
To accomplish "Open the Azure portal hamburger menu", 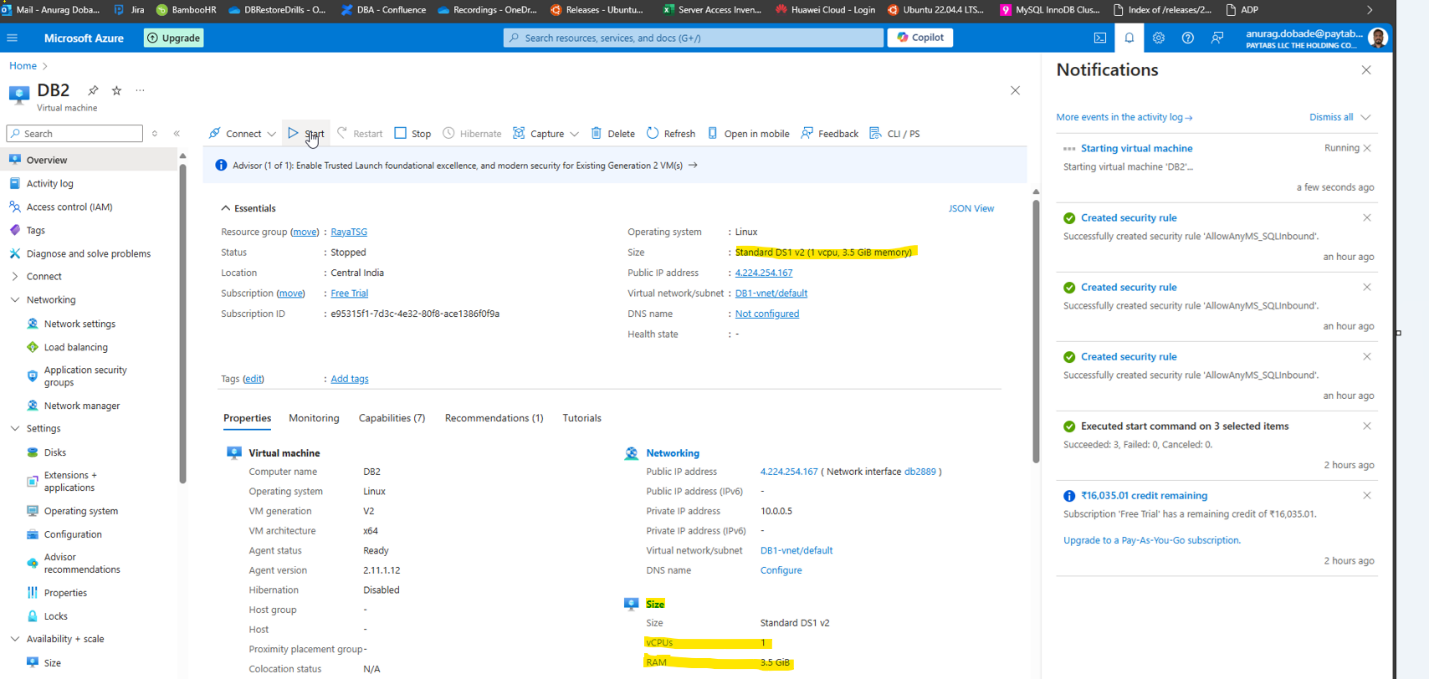I will click(12, 38).
